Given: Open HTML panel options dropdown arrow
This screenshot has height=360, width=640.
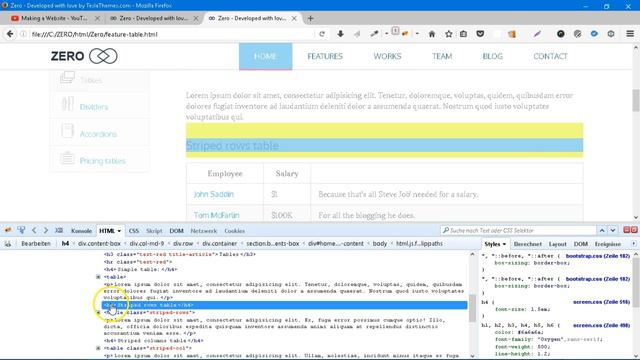Looking at the screenshot, I should click(119, 231).
